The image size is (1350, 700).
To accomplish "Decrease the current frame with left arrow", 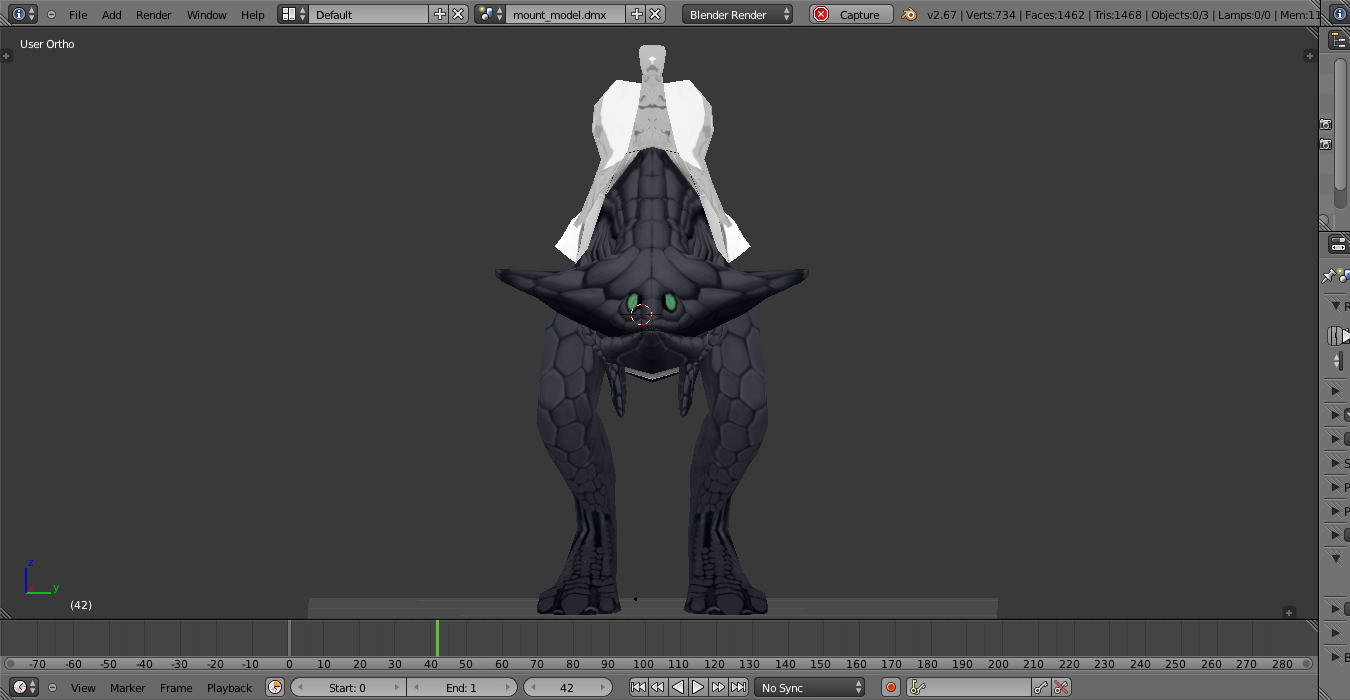I will tap(532, 687).
